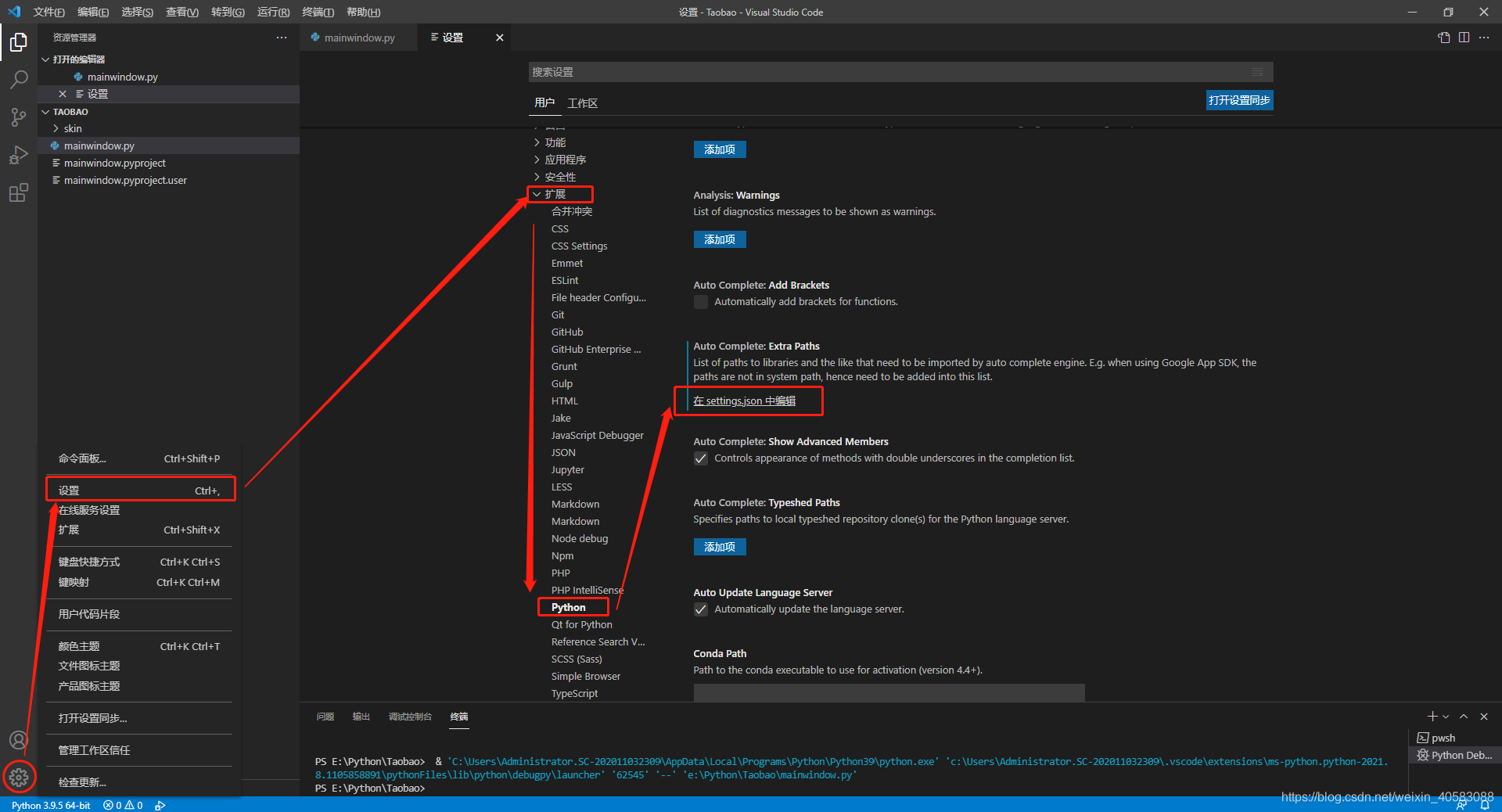This screenshot has width=1502, height=812.
Task: Open the 终端 menu
Action: (x=317, y=12)
